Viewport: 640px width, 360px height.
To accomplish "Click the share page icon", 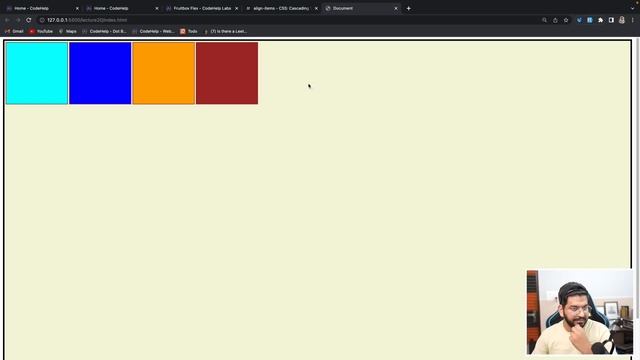I will (555, 20).
